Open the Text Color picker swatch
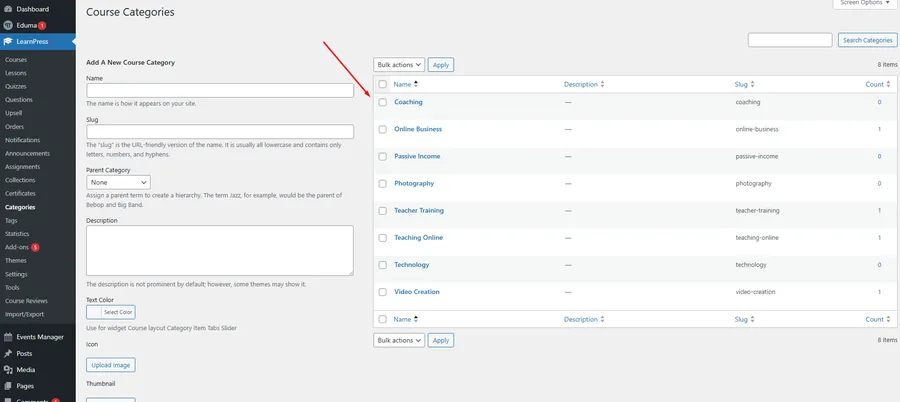The height and width of the screenshot is (402, 900). 94,312
